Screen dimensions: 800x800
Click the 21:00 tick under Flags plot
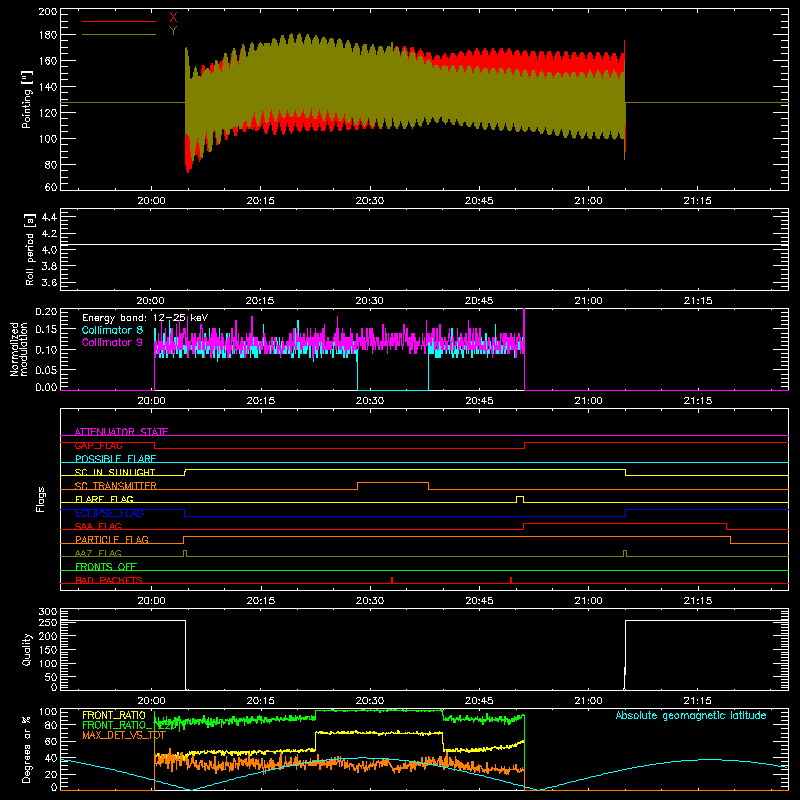pyautogui.click(x=588, y=601)
